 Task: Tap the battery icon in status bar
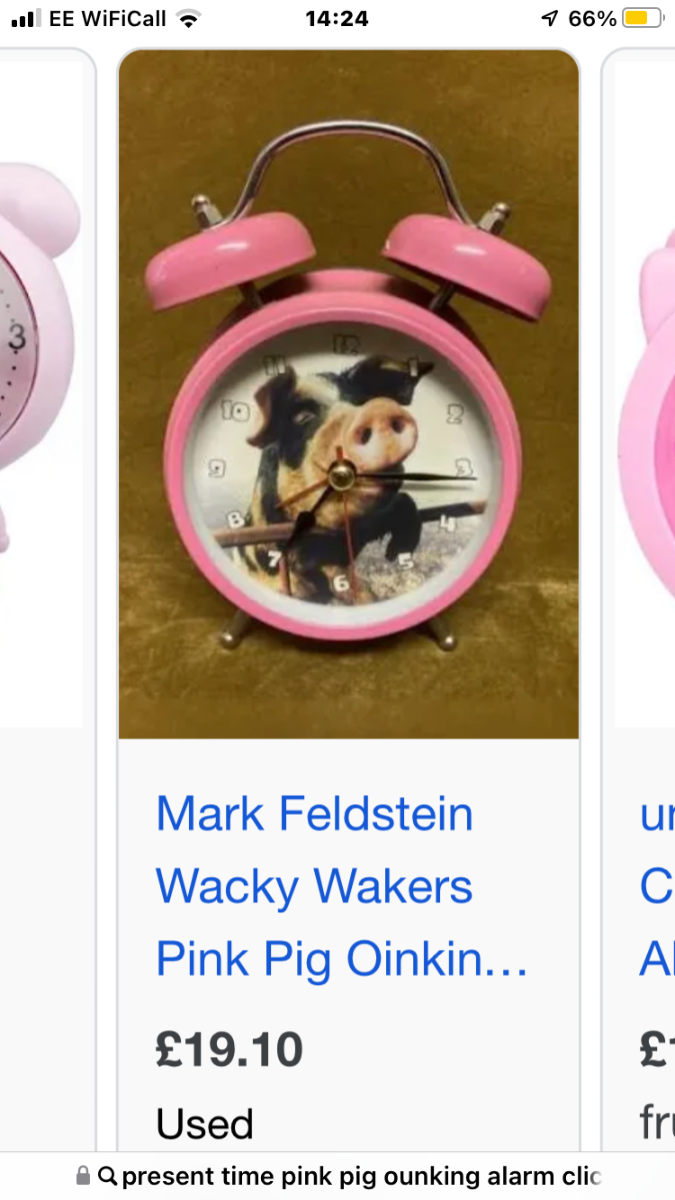(x=643, y=18)
